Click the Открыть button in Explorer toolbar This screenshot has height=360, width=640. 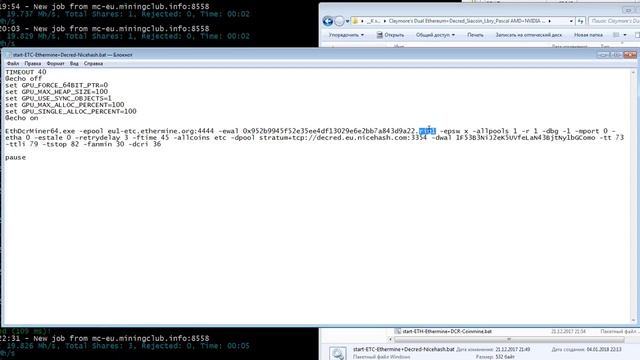[390, 35]
